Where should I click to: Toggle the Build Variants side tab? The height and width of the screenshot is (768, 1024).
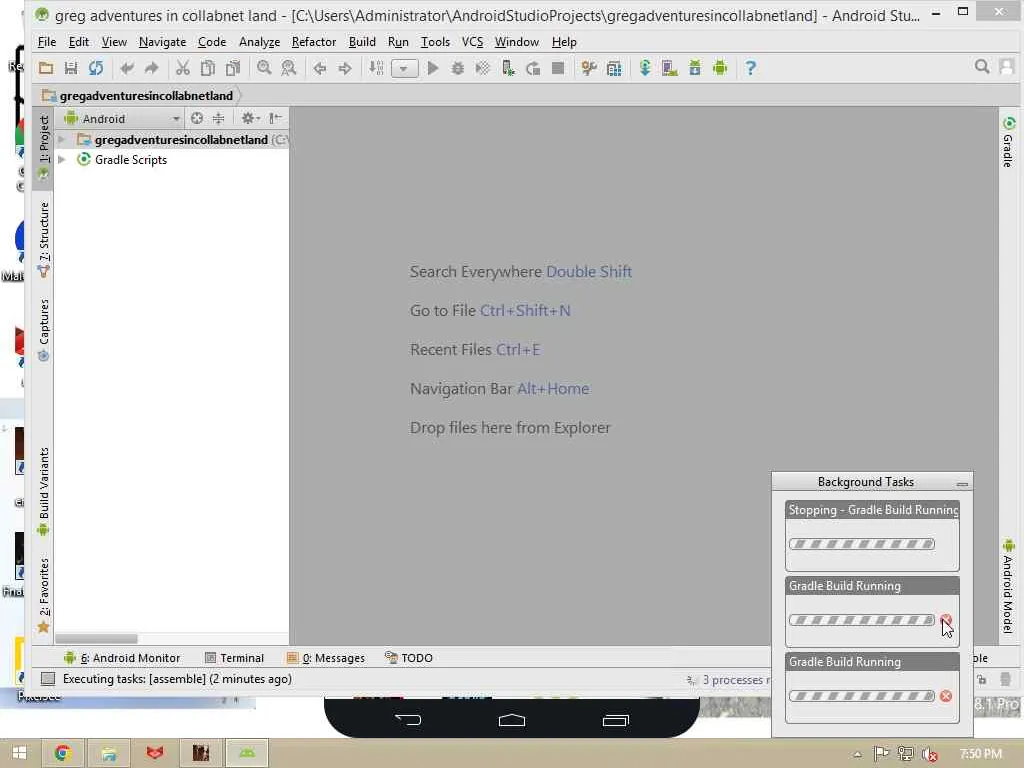[x=43, y=491]
